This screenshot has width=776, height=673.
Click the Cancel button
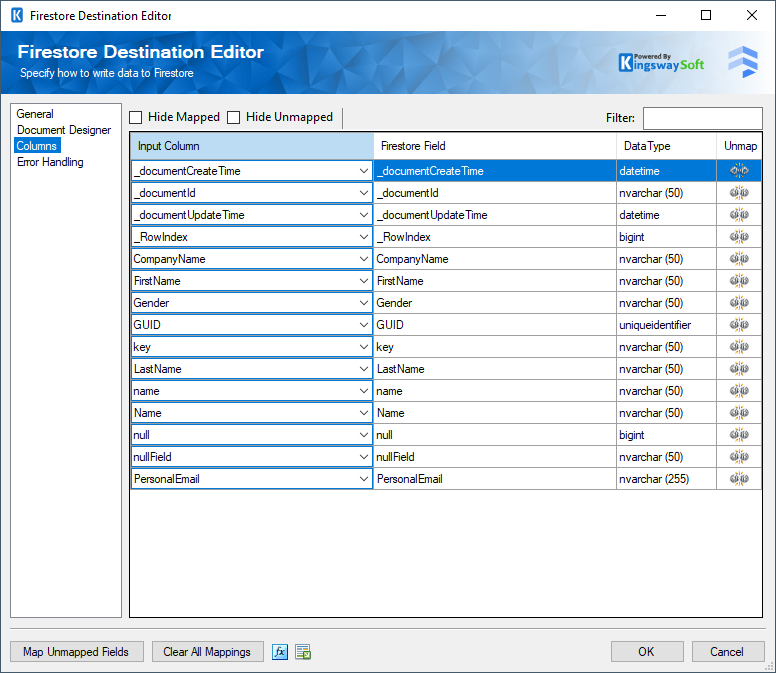pos(728,652)
